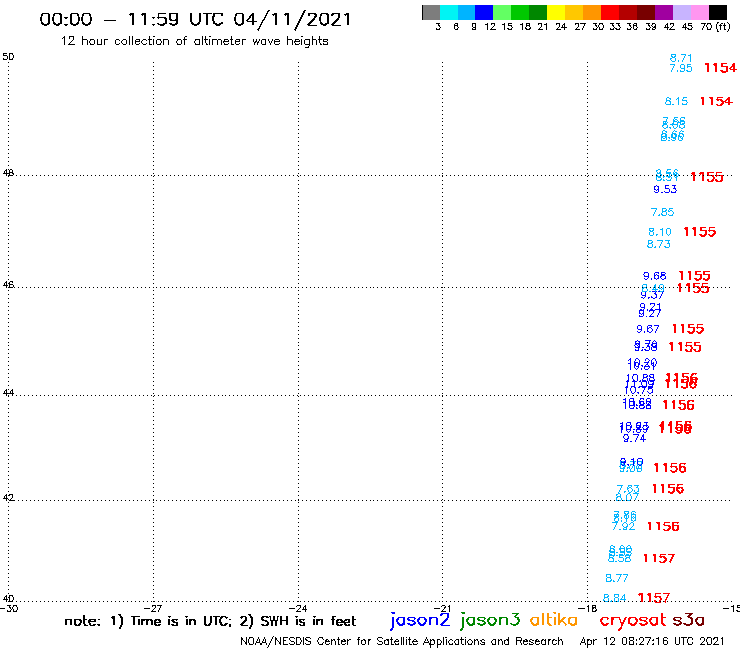The width and height of the screenshot is (740, 650).
Task: Click the latitude axis label 42
Action: 8,498
